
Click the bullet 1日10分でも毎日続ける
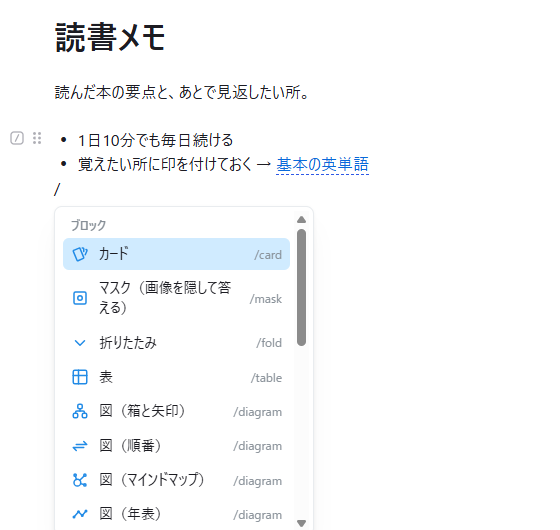[155, 140]
